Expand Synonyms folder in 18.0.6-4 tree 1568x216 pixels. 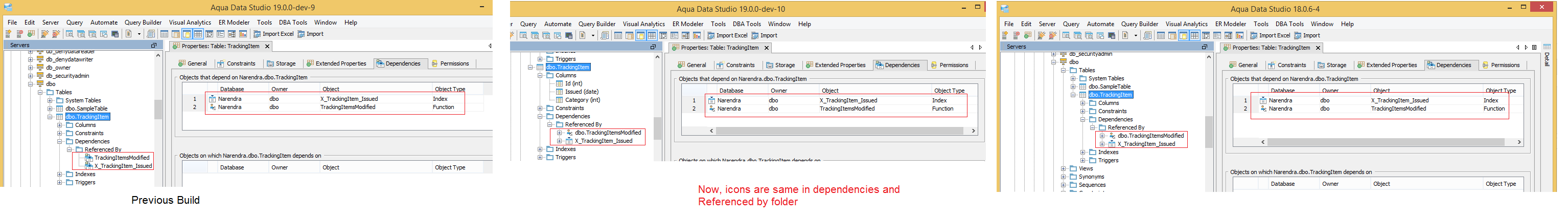1064,177
